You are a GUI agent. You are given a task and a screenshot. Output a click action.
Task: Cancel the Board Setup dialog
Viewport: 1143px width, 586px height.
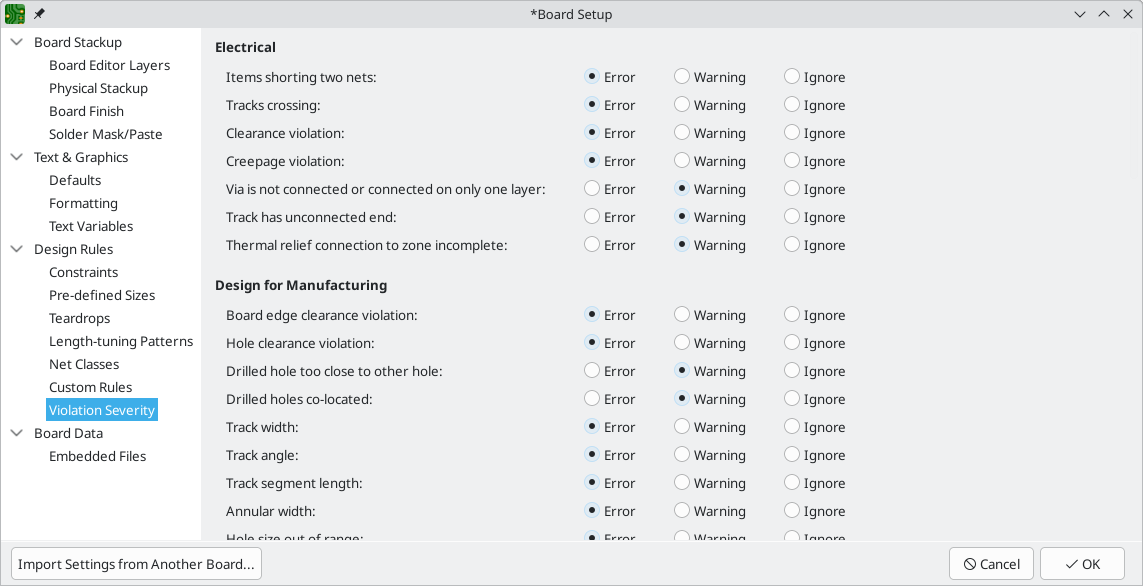click(x=991, y=564)
